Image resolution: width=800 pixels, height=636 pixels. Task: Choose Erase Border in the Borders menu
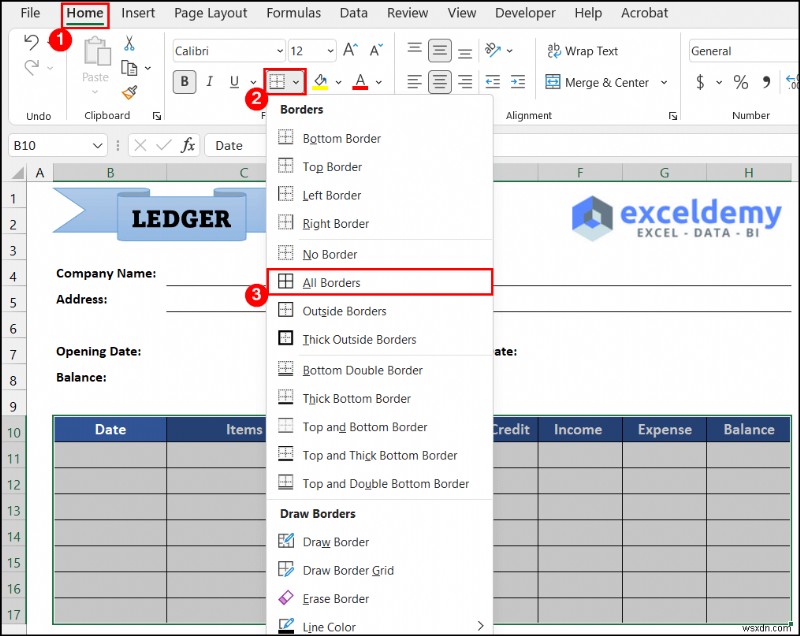[x=335, y=599]
